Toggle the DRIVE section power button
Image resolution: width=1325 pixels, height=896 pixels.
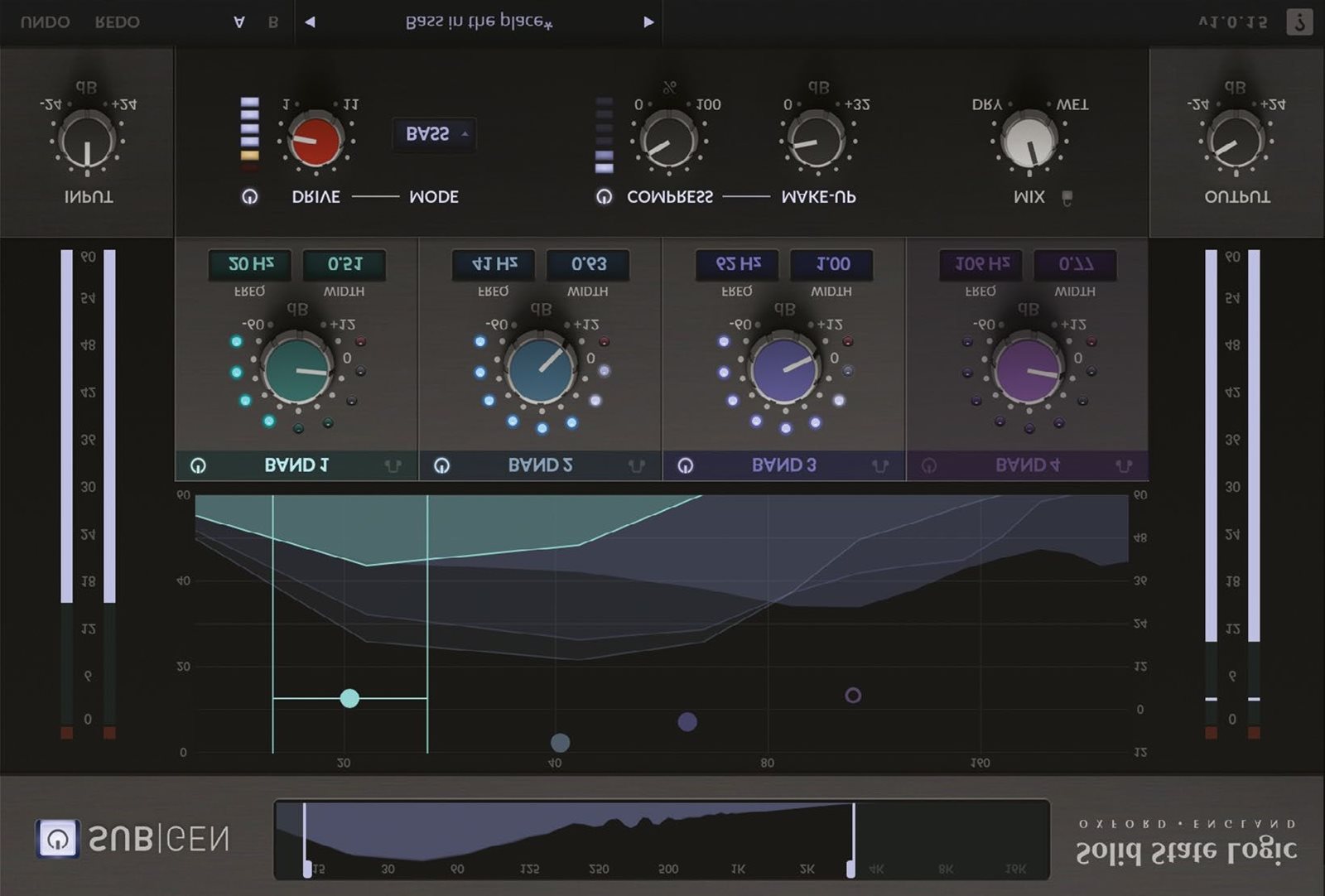[x=249, y=197]
